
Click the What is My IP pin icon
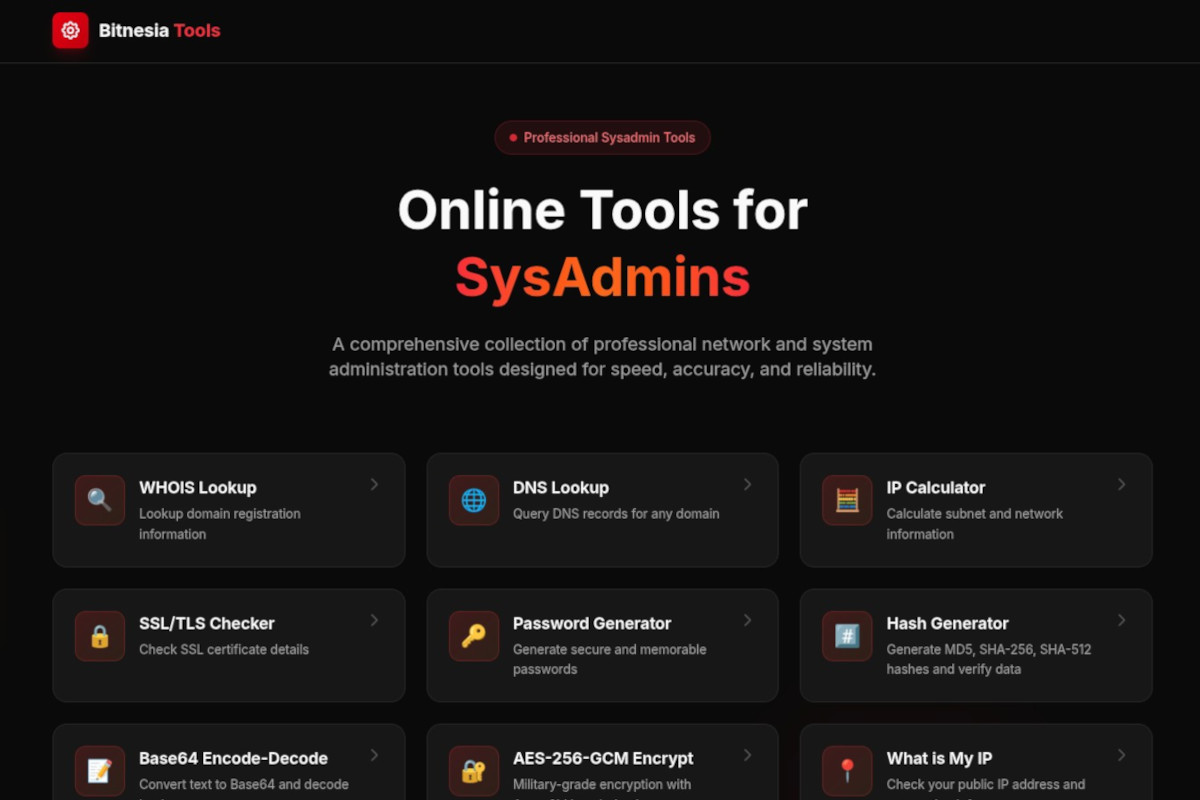[847, 771]
